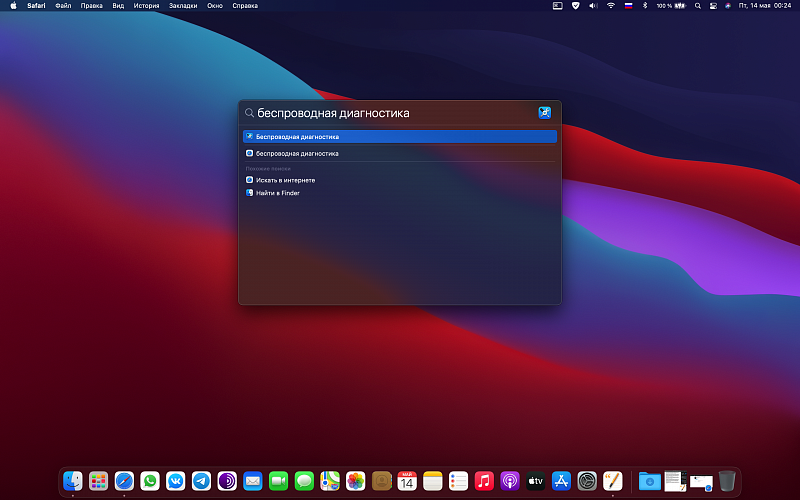The image size is (800, 500).
Task: Open the Закладки menu in menu bar
Action: coord(183,6)
